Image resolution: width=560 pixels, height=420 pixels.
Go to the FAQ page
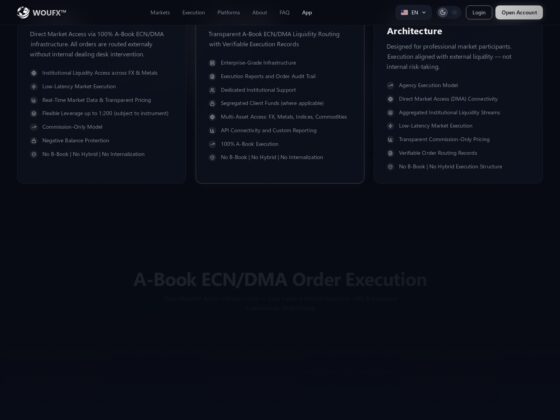pyautogui.click(x=284, y=12)
